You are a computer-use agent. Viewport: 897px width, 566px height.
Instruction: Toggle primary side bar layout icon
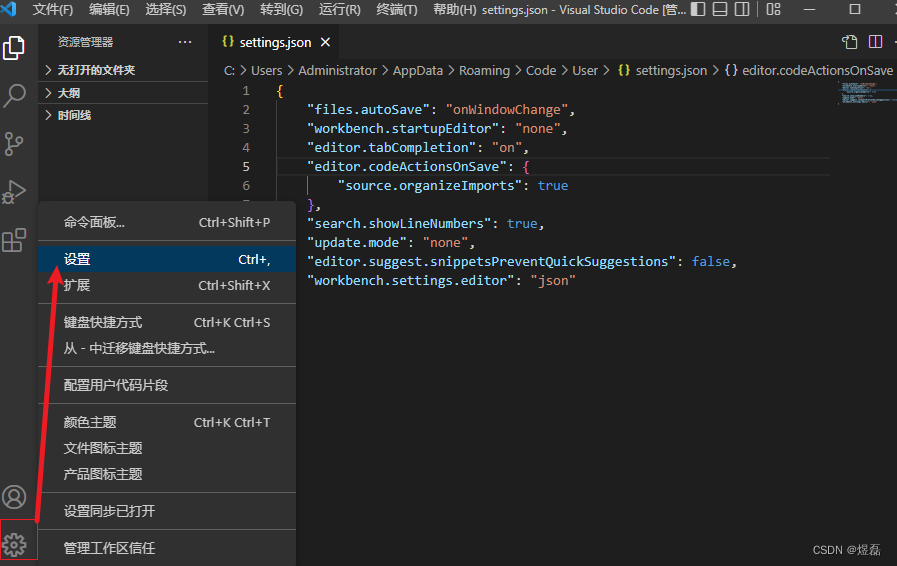[x=698, y=9]
